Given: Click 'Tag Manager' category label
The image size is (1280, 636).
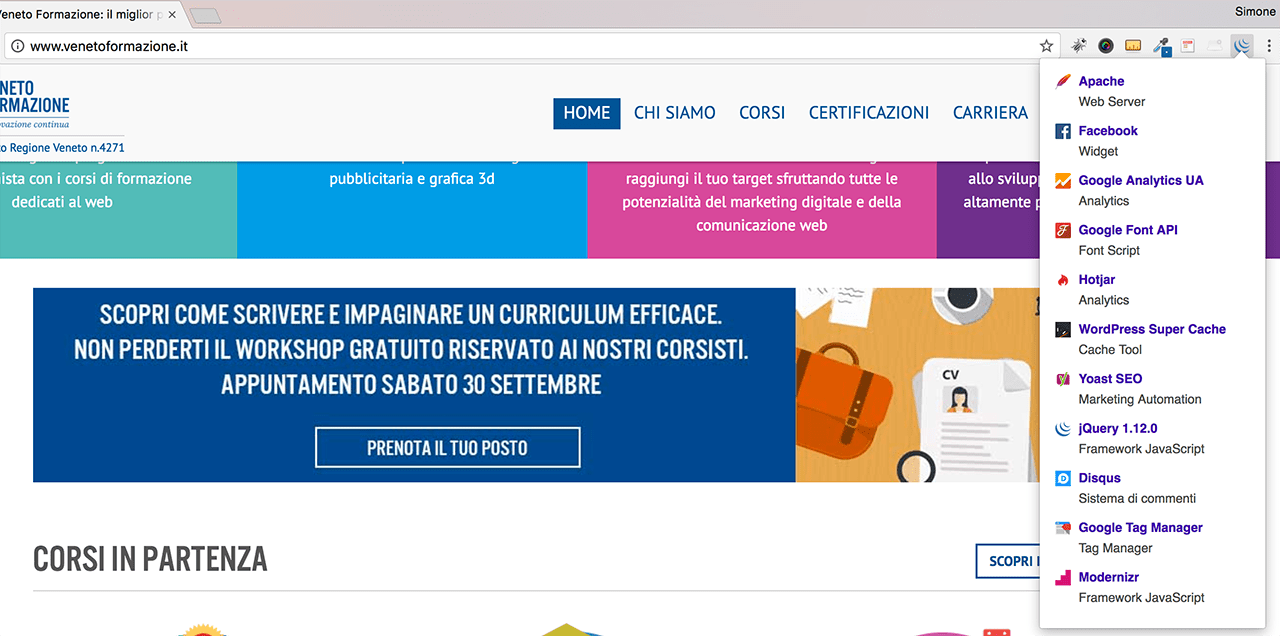Looking at the screenshot, I should click(1115, 548).
